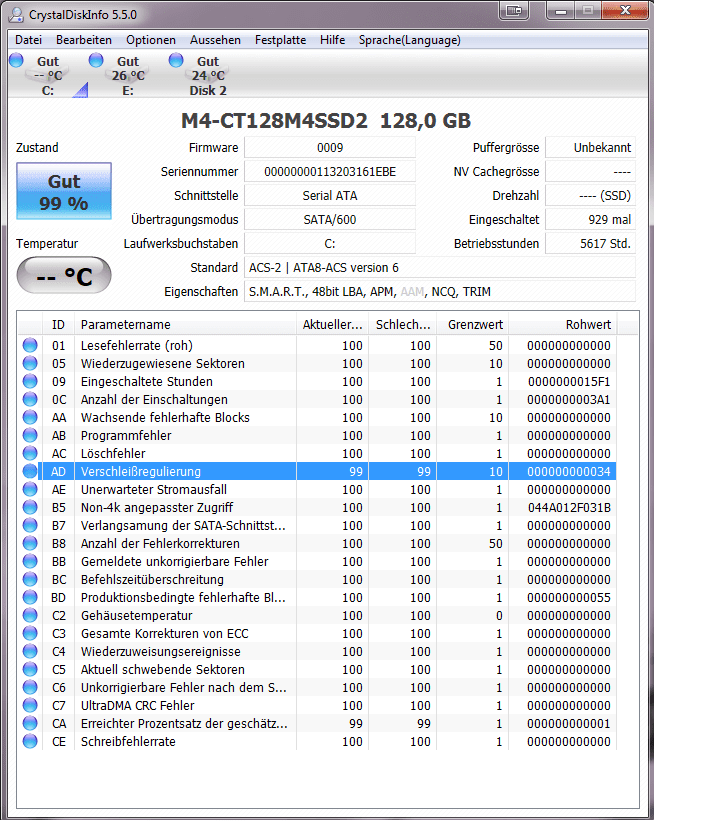Click the status orb of Verschleißregulierung row

[30, 472]
